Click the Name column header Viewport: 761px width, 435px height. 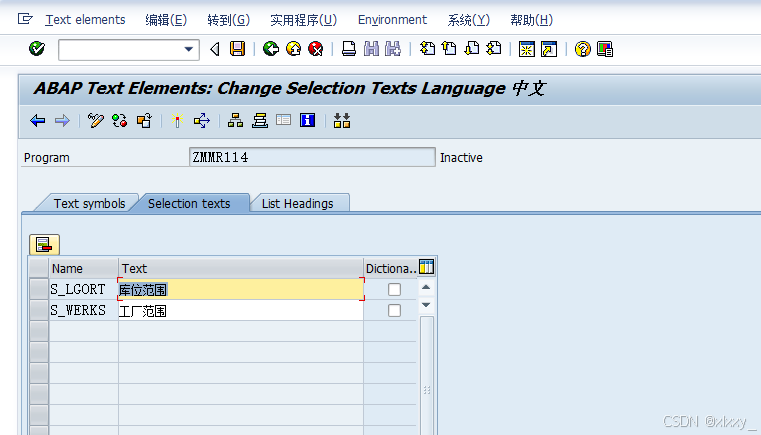83,268
